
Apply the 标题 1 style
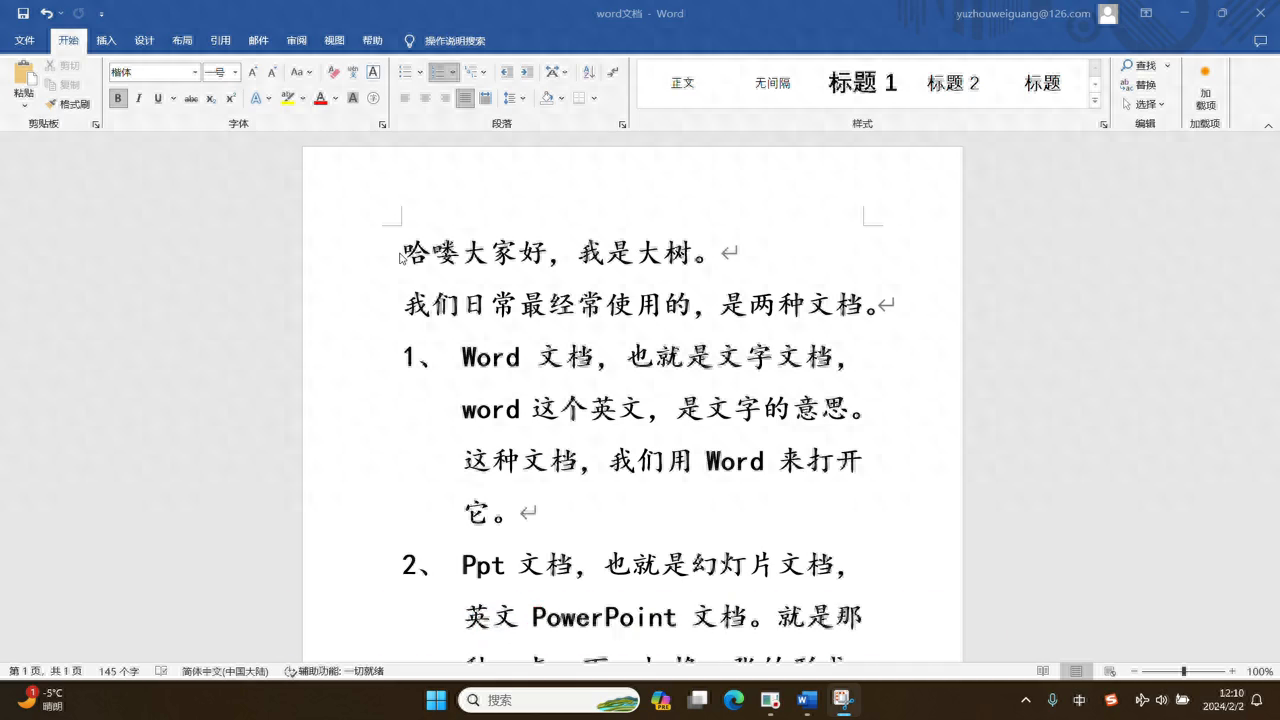pyautogui.click(x=862, y=83)
